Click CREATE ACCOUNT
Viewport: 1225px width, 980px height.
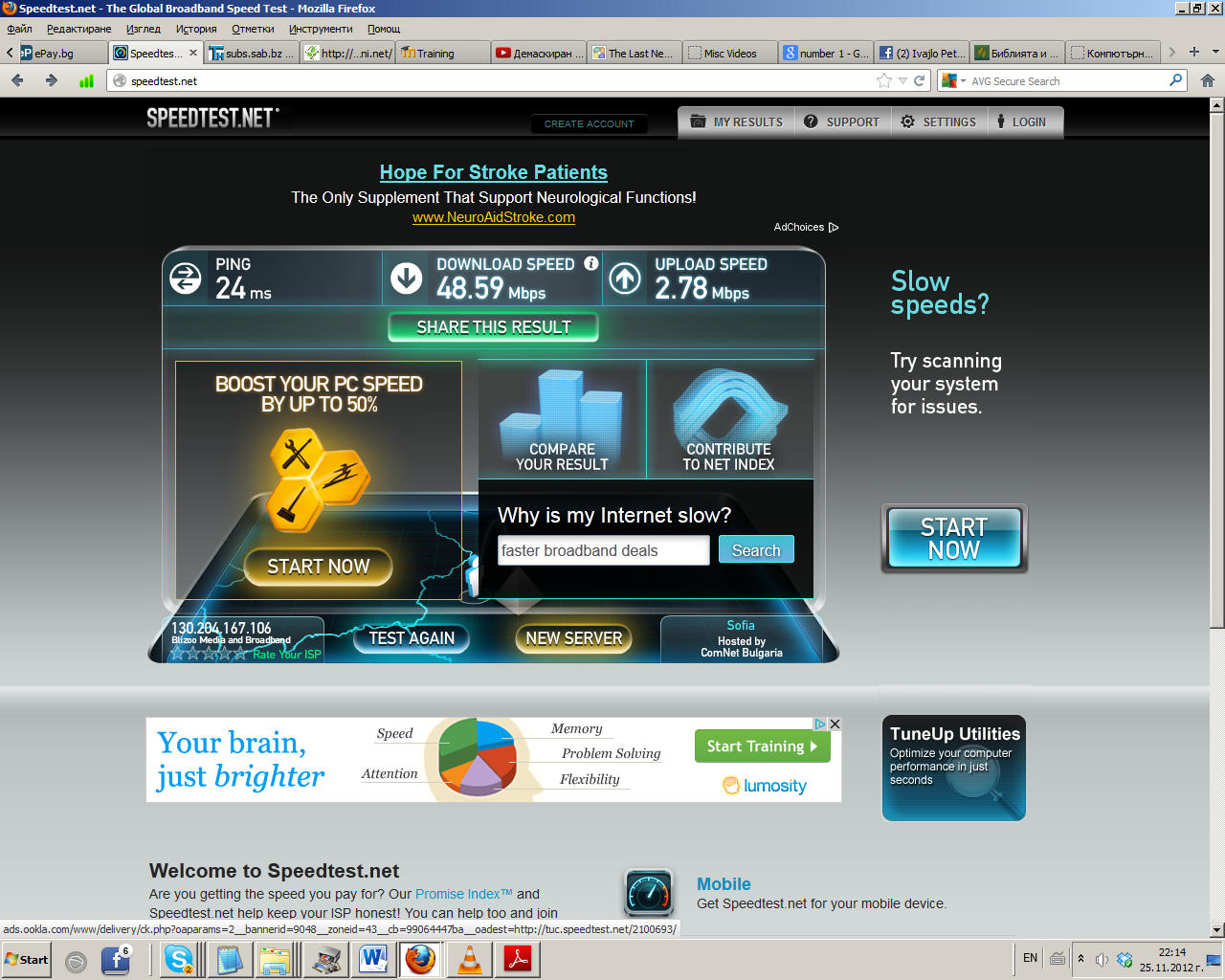click(590, 123)
